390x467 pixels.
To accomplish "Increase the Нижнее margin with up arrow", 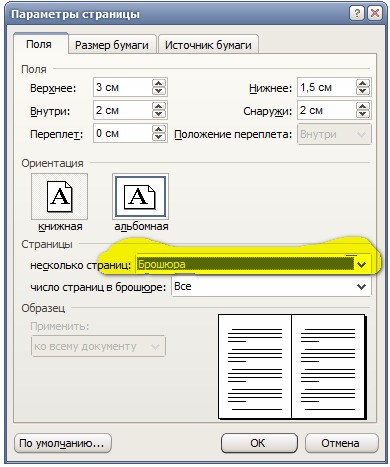I will 363,84.
